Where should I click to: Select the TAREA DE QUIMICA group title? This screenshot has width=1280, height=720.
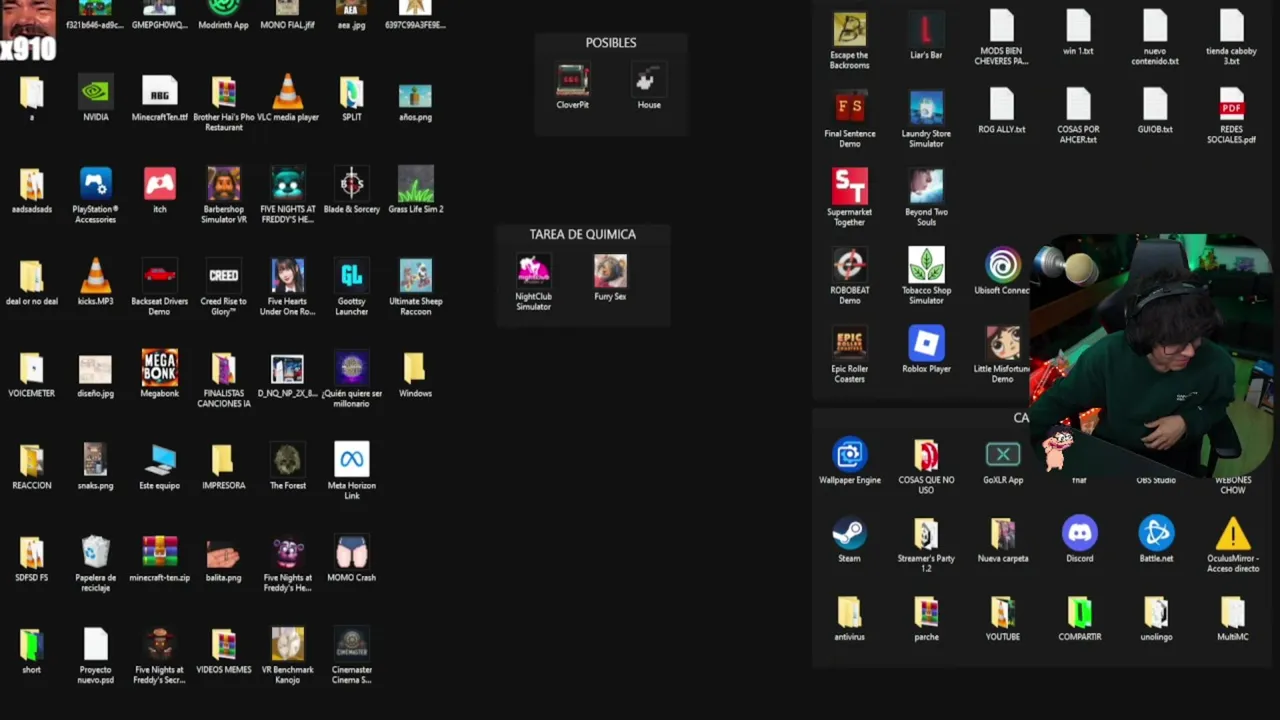582,233
